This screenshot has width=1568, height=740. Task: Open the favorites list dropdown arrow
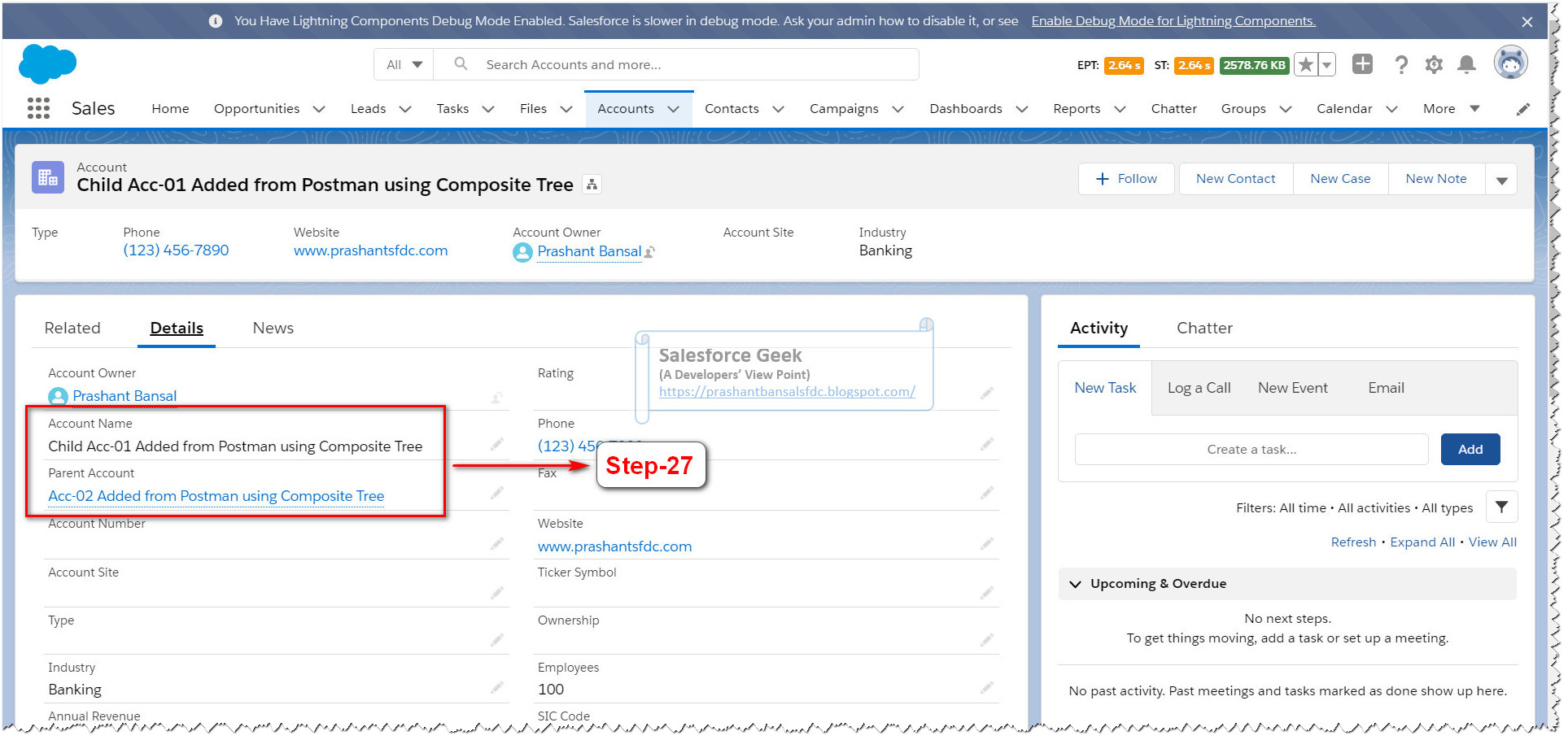(x=1326, y=65)
